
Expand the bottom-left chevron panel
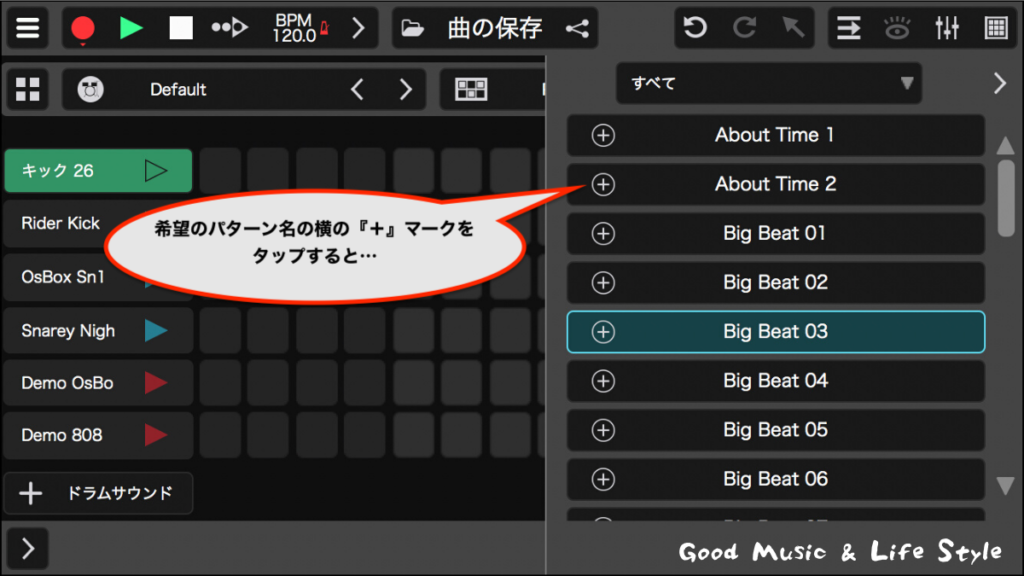tap(27, 549)
